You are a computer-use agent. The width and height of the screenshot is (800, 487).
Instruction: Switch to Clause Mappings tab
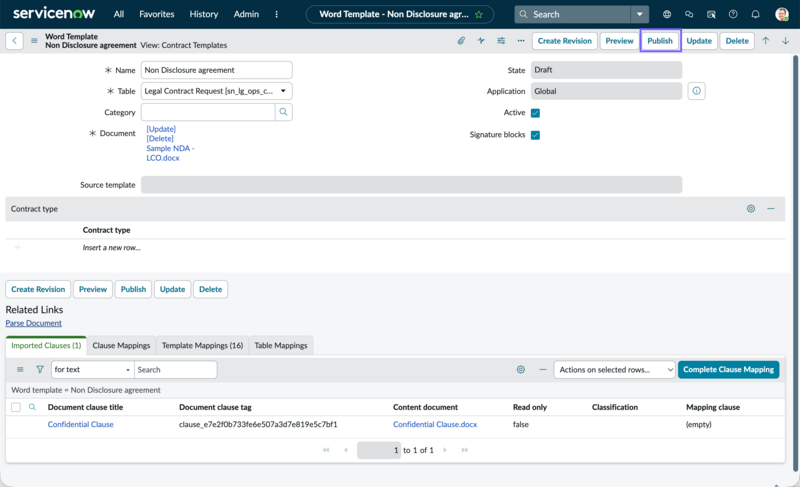(121, 345)
